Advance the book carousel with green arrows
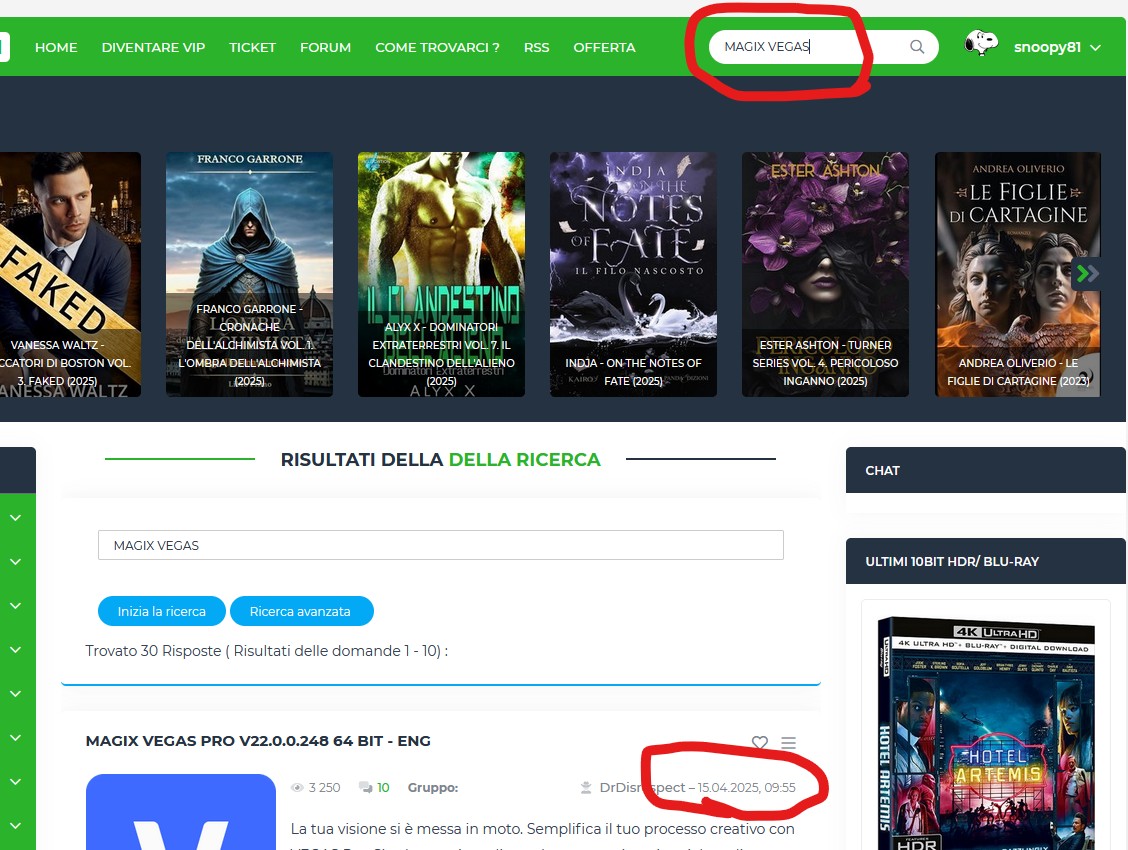Screen dimensions: 1128x850 (1086, 273)
